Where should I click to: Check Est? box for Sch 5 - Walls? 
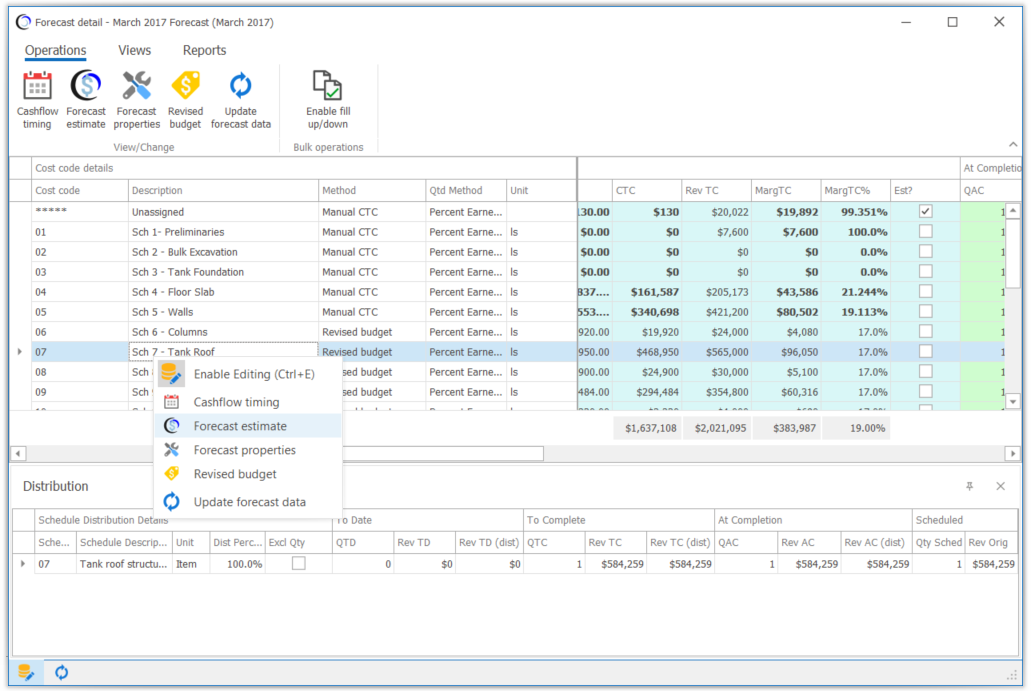926,311
